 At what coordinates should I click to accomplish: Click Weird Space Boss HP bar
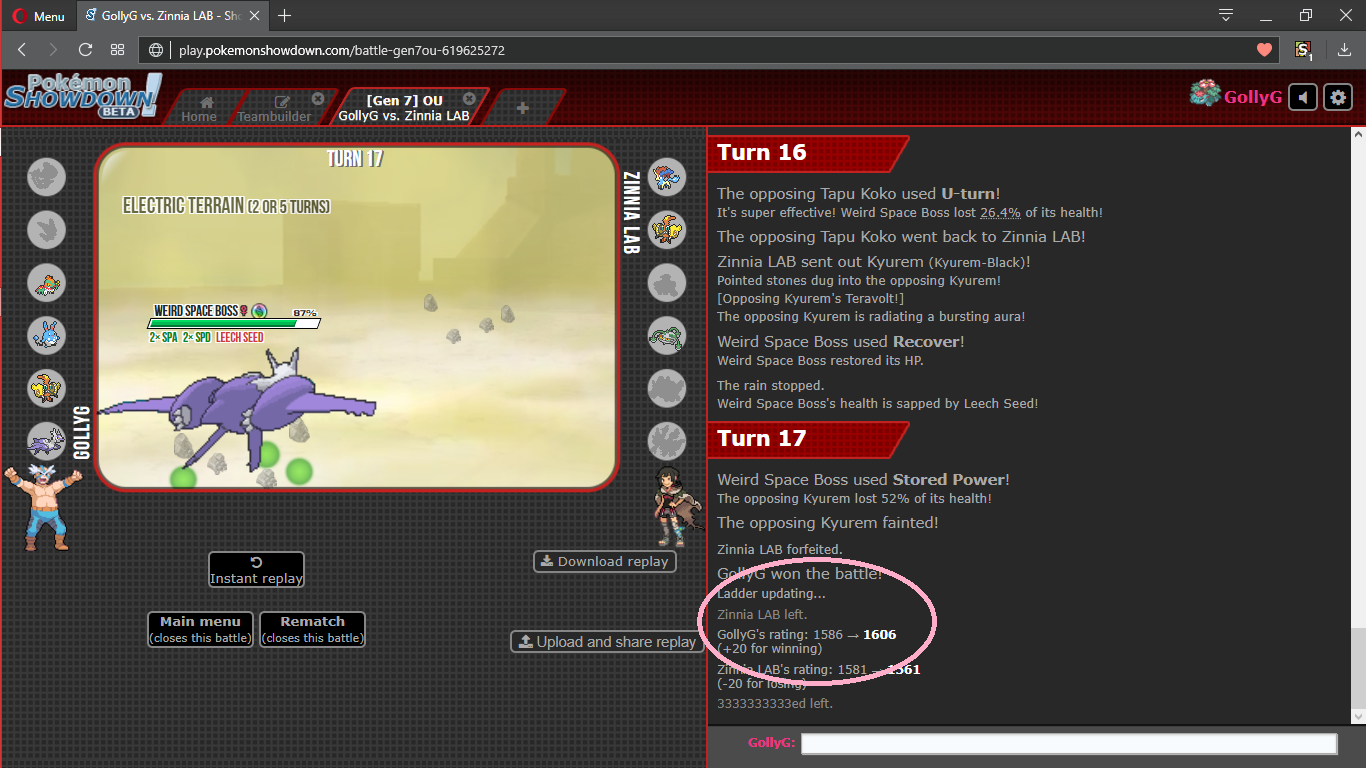[233, 324]
